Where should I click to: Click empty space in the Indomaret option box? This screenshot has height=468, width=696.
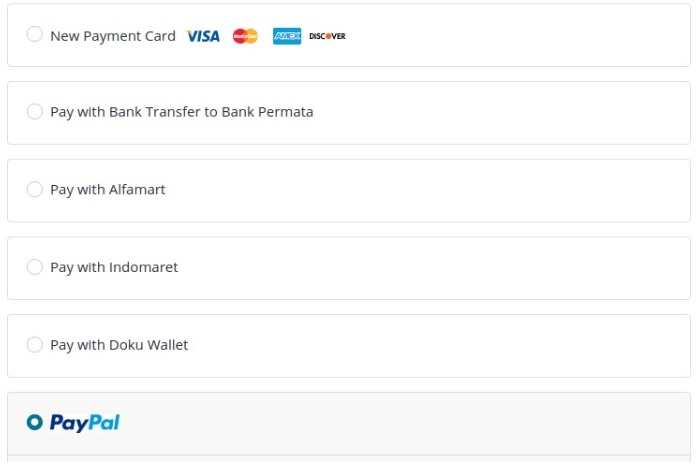[x=450, y=268]
